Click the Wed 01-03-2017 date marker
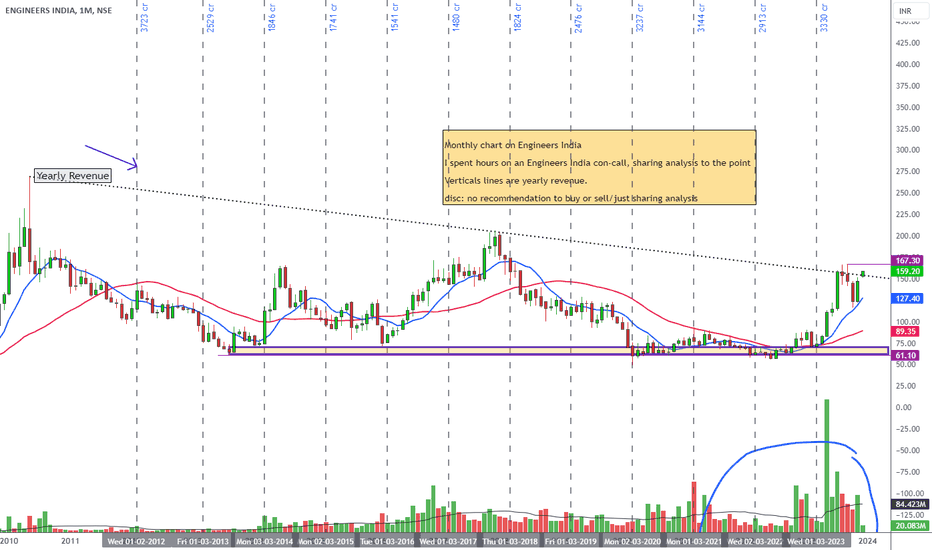This screenshot has height=550, width=932. tap(448, 541)
